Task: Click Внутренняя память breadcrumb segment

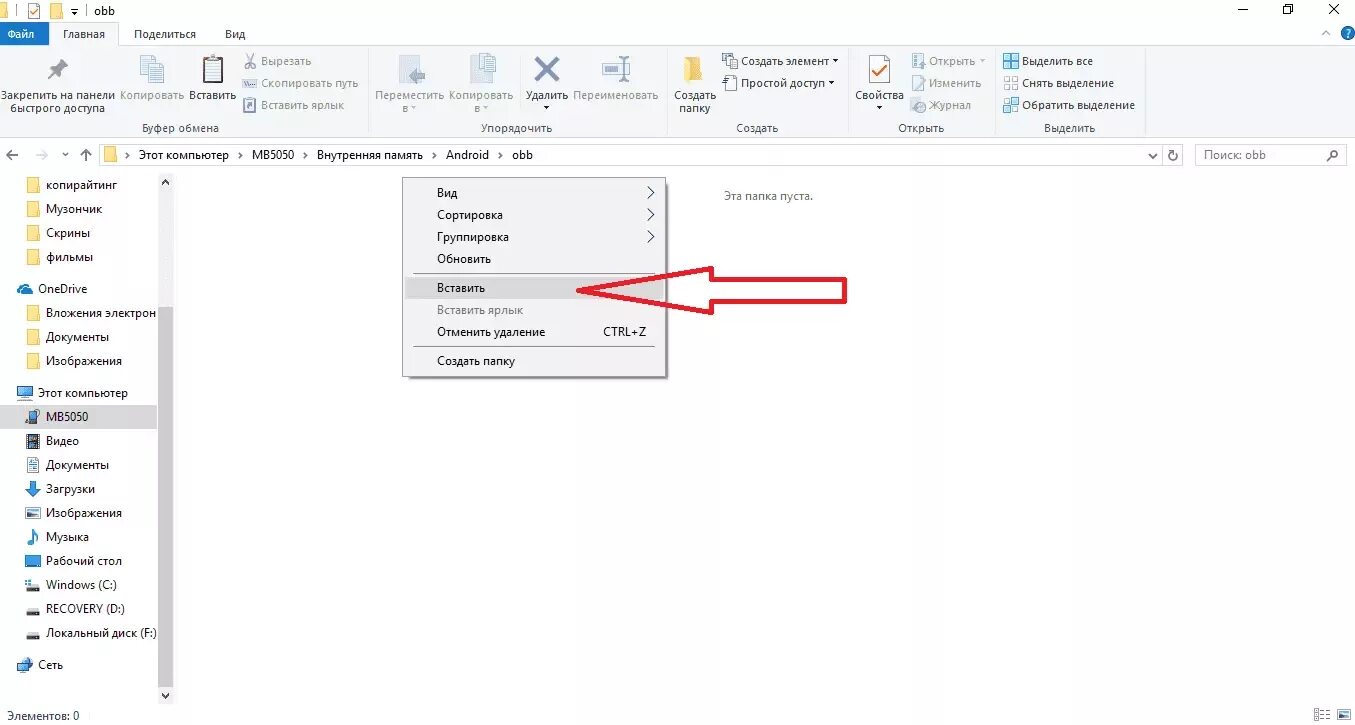Action: point(369,155)
